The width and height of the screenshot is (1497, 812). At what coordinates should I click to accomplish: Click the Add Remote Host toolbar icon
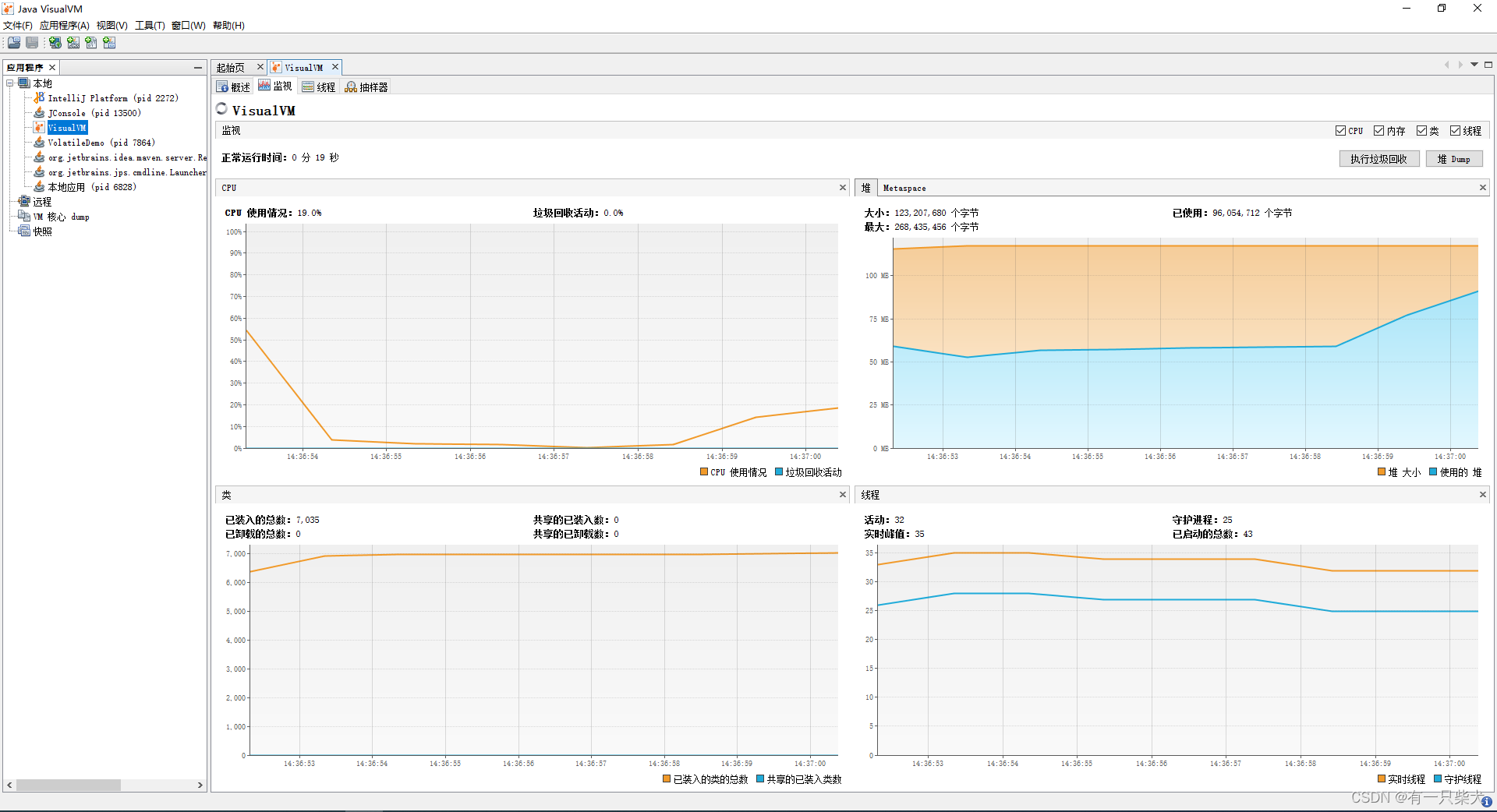[55, 43]
